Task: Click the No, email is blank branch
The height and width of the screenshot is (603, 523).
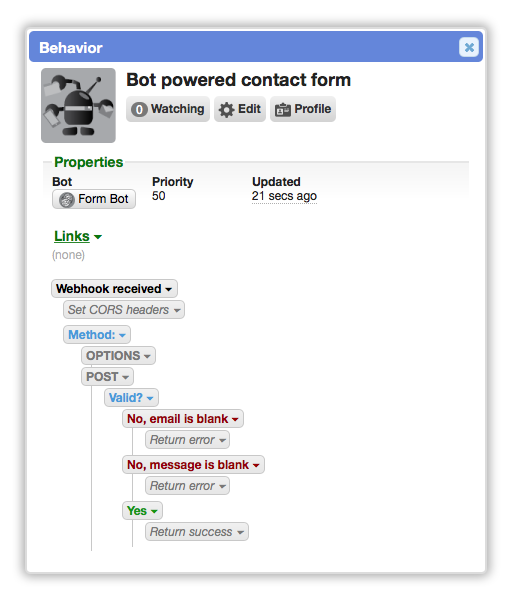Action: click(183, 418)
